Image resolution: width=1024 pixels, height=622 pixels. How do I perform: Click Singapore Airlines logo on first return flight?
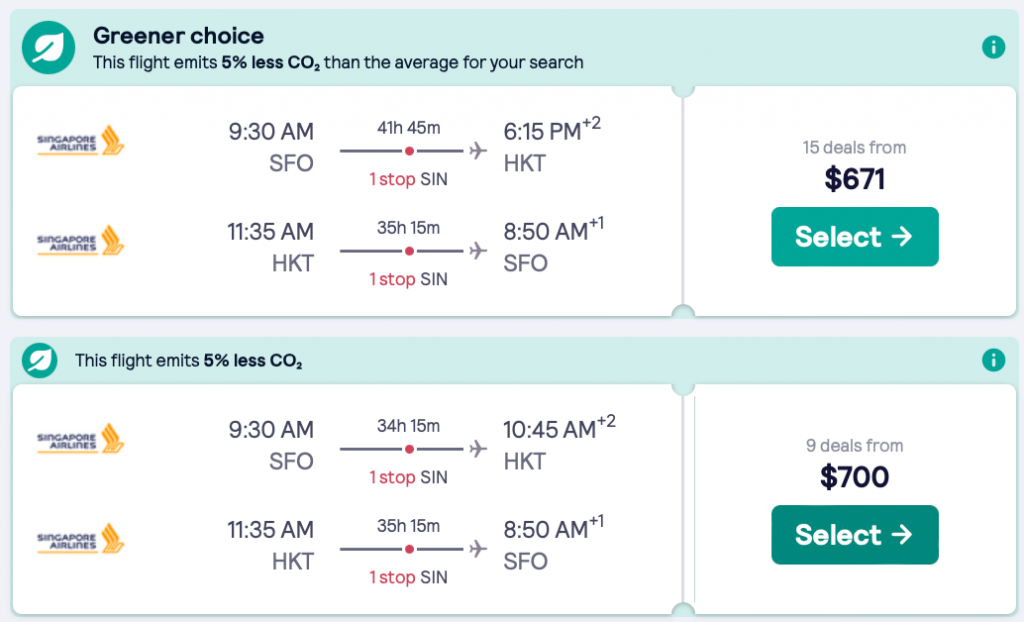81,242
